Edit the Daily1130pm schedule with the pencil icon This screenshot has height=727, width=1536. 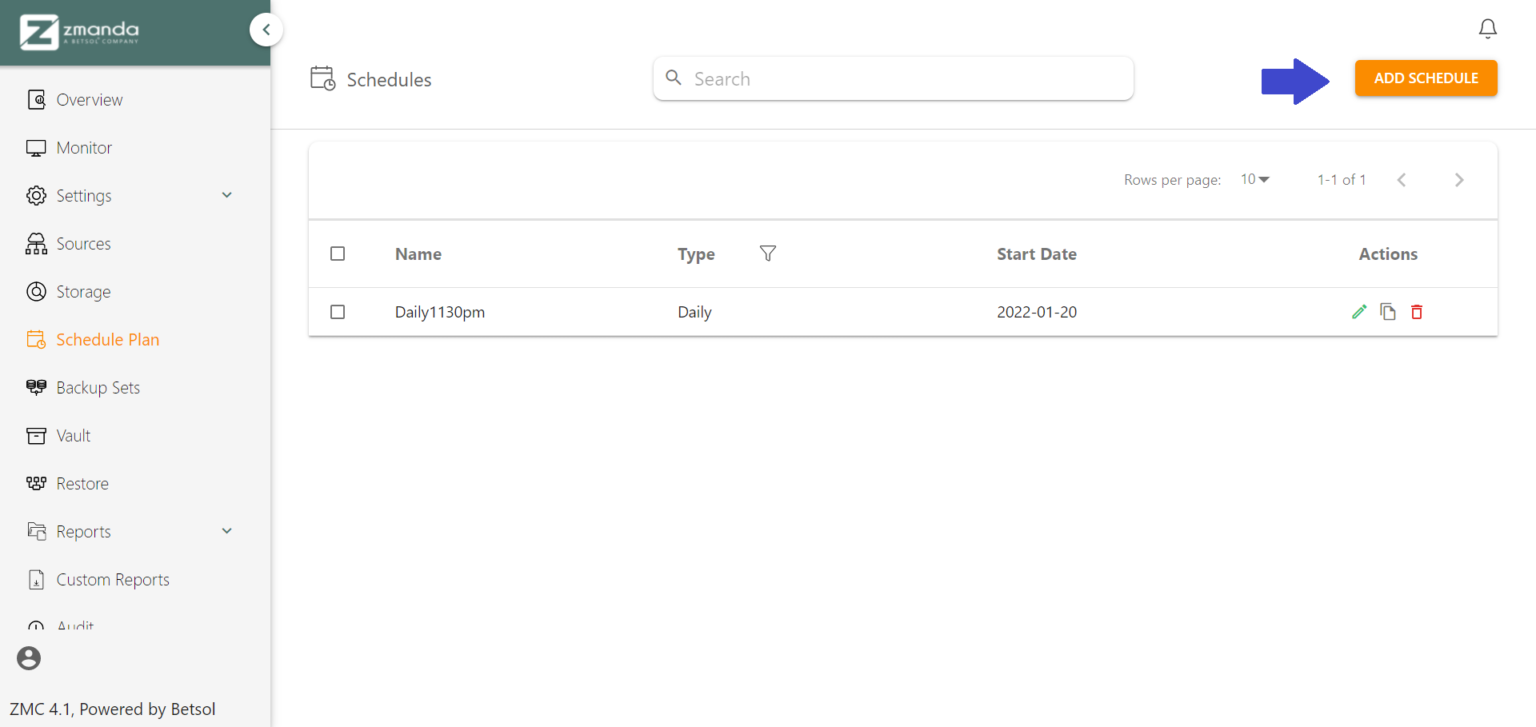[x=1359, y=311]
